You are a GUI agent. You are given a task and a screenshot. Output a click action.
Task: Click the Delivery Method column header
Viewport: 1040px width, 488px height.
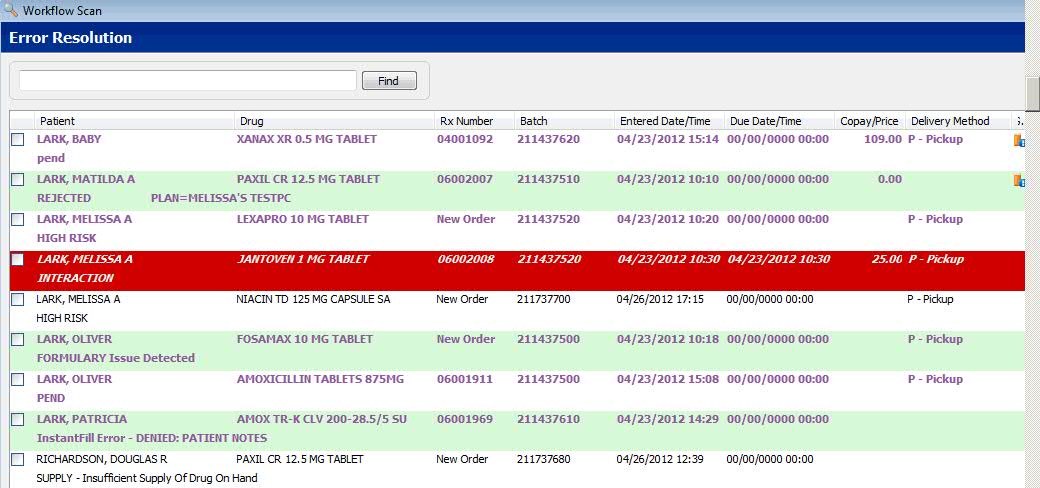click(950, 121)
